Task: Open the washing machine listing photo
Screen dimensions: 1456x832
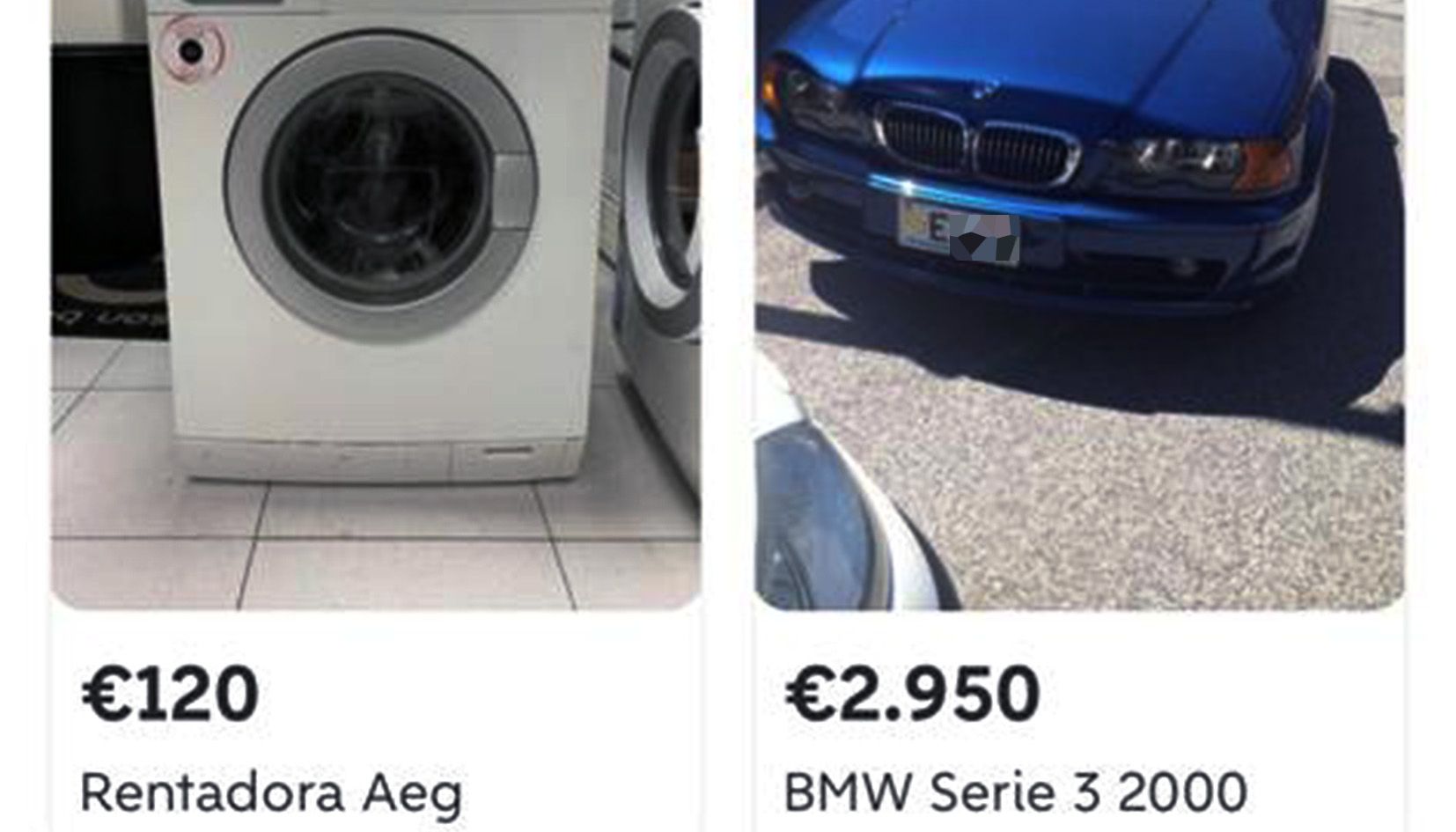Action: click(x=376, y=304)
